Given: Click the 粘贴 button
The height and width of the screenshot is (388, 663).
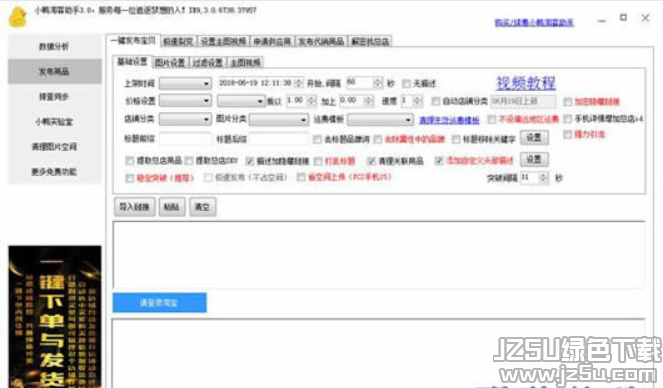Looking at the screenshot, I should click(172, 207).
